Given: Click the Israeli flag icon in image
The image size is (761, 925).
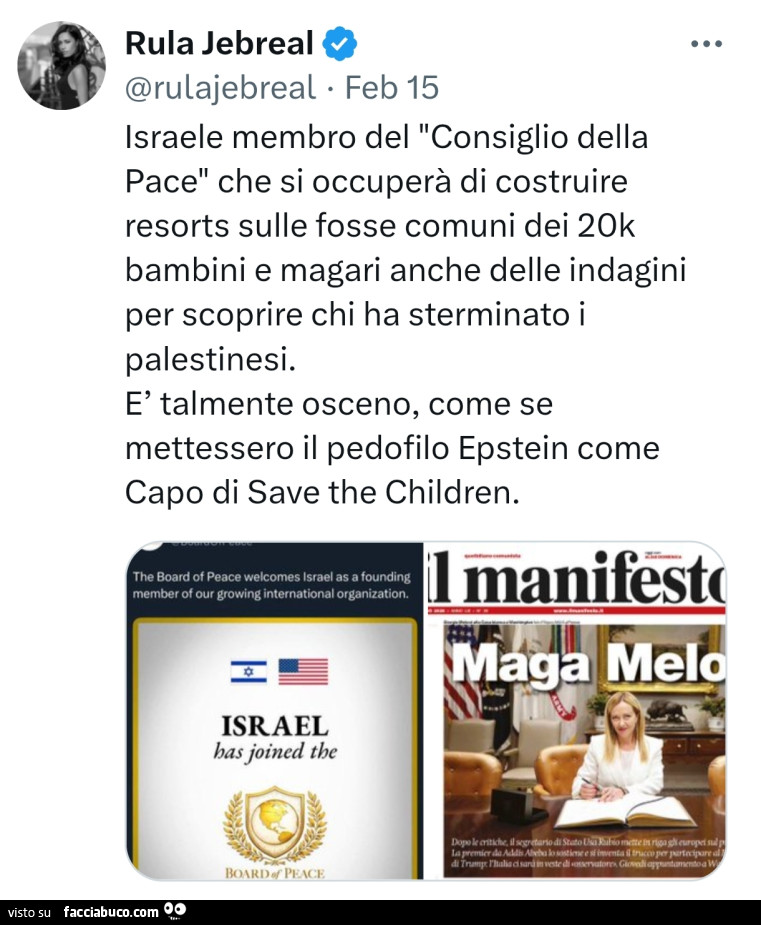Looking at the screenshot, I should (248, 672).
